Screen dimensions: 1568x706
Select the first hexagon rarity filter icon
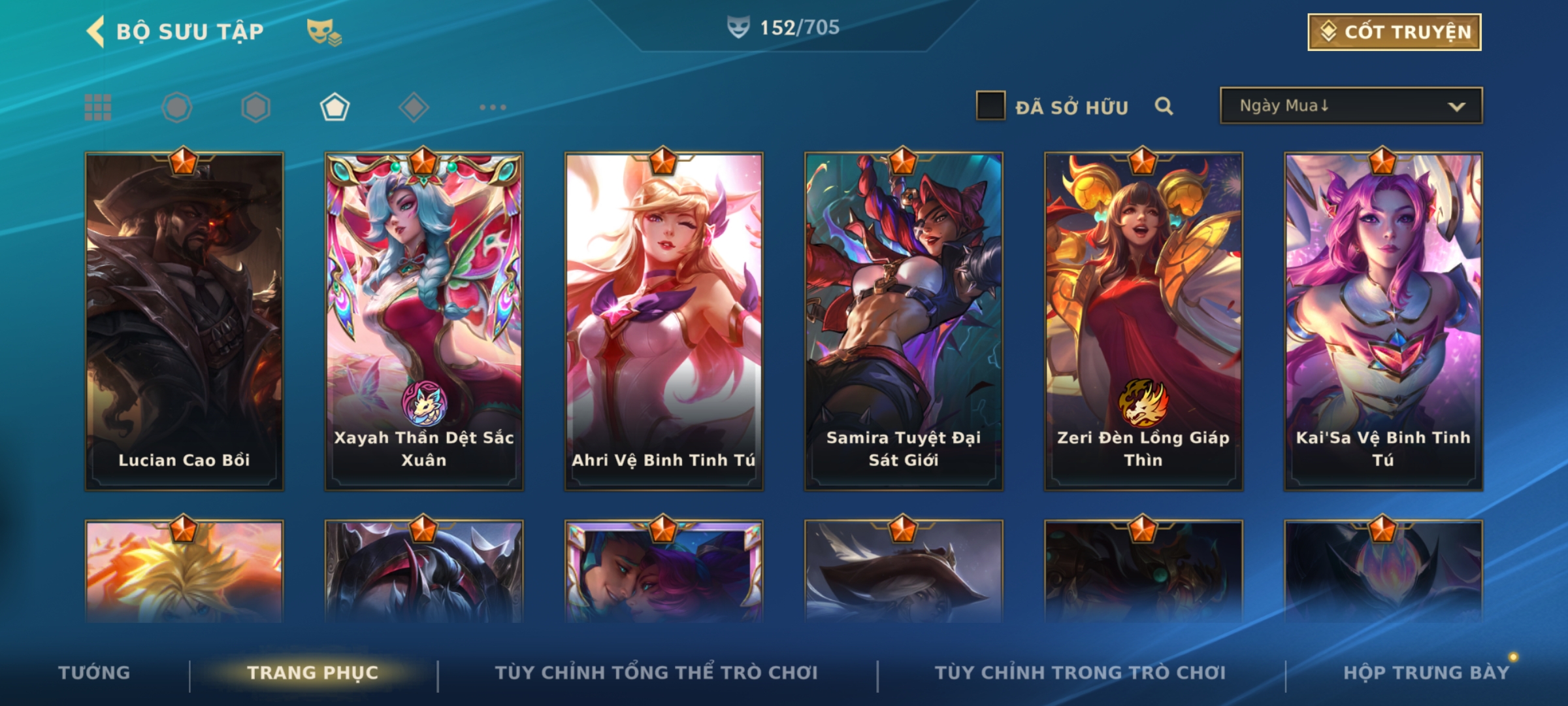(177, 107)
